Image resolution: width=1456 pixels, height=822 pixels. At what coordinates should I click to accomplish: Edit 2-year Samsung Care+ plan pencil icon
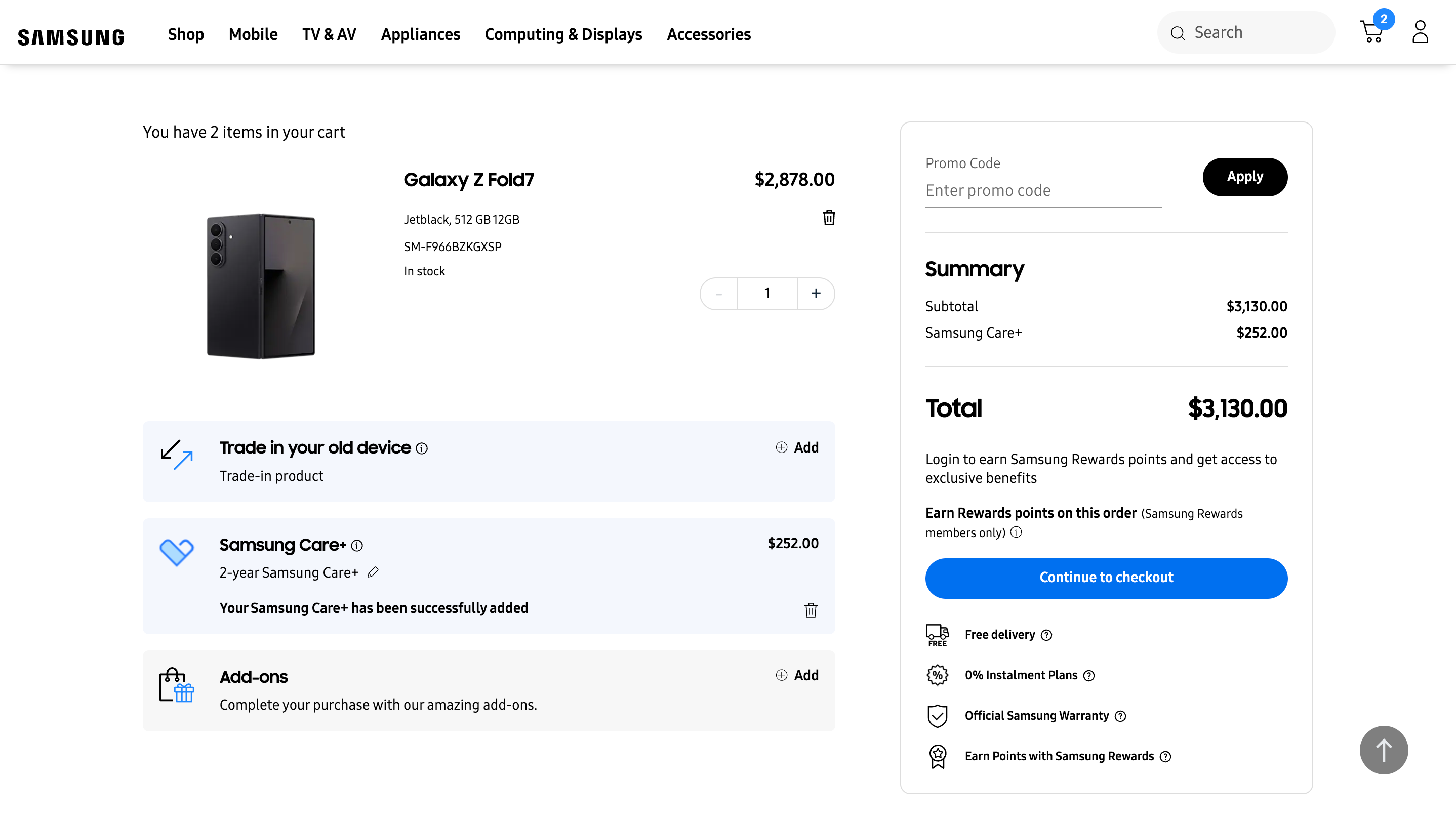click(x=373, y=572)
